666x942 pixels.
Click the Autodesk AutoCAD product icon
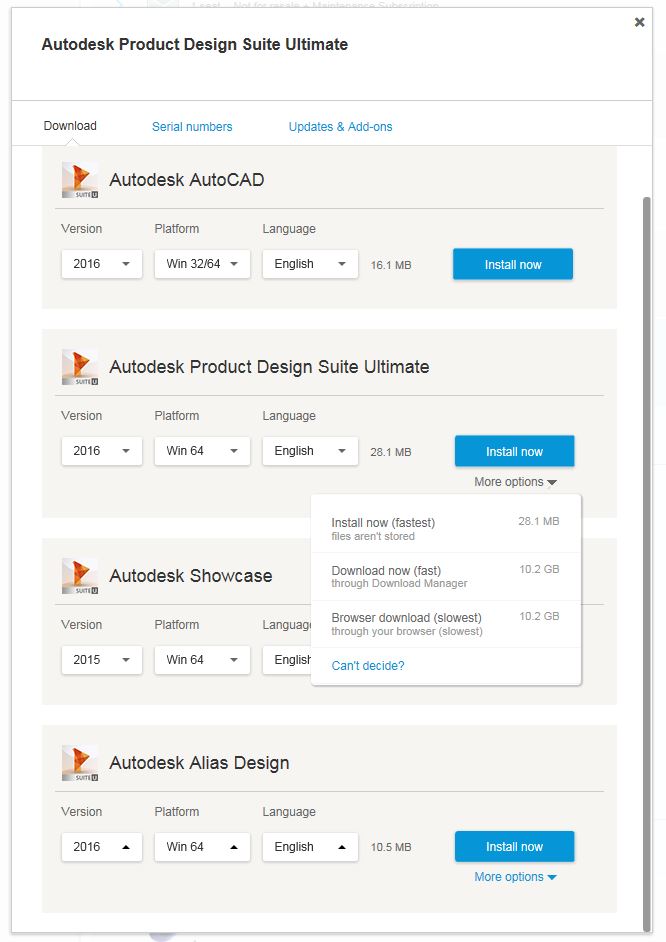[78, 178]
